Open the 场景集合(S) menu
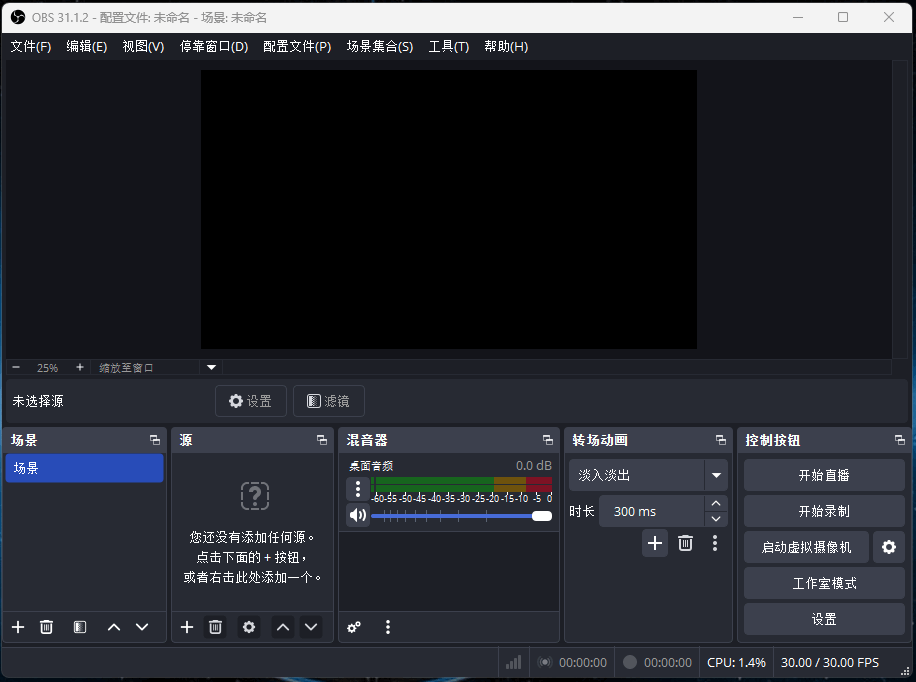 pyautogui.click(x=380, y=47)
